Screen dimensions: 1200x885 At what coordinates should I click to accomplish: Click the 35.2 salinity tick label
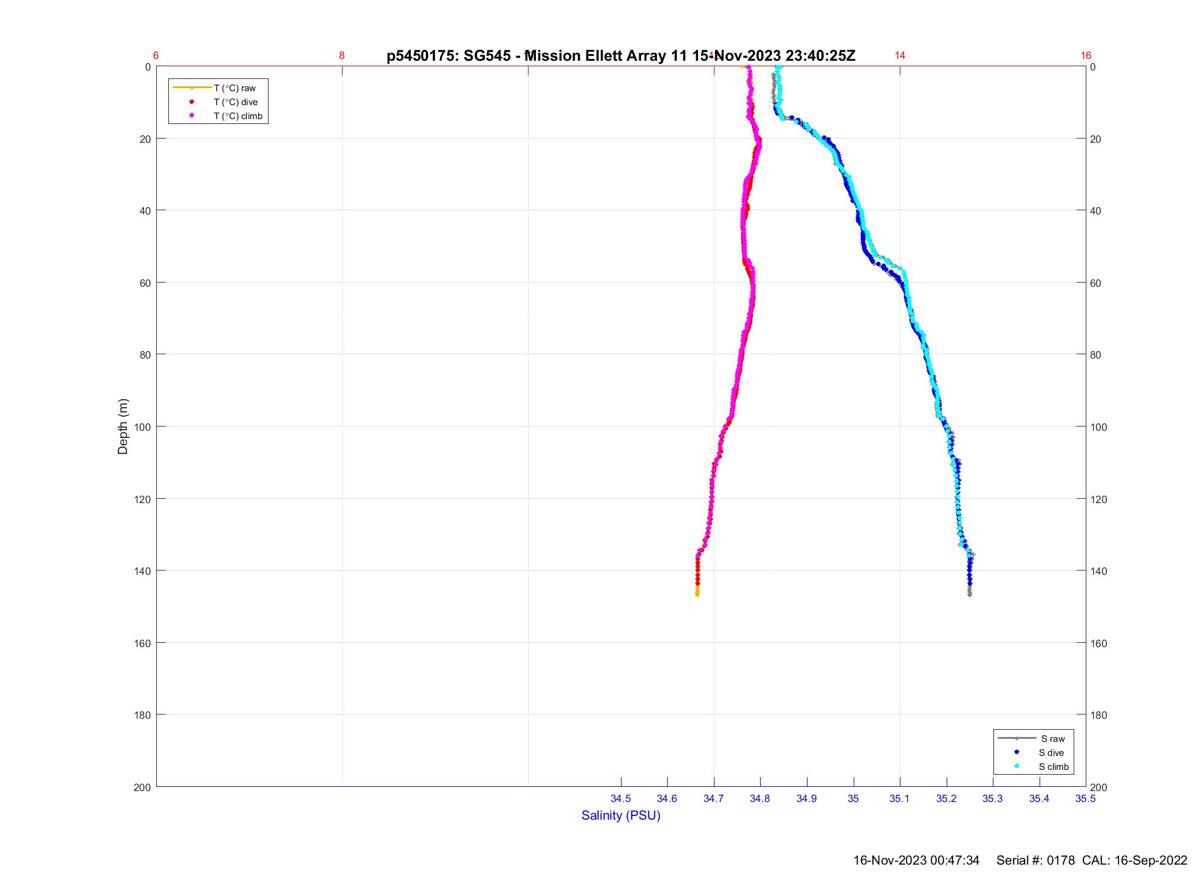point(946,798)
